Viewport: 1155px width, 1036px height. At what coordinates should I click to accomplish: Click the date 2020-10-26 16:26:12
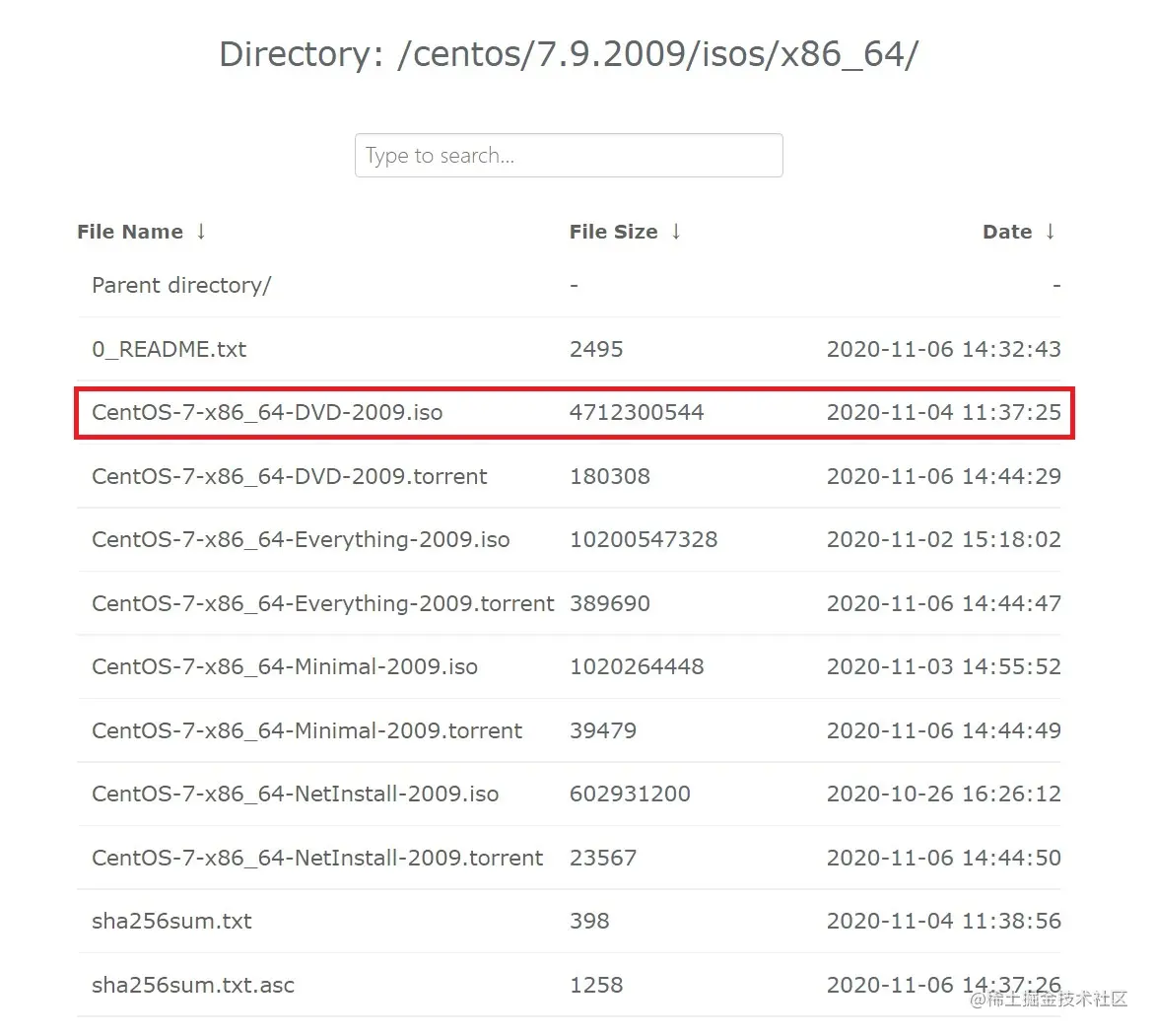coord(943,794)
